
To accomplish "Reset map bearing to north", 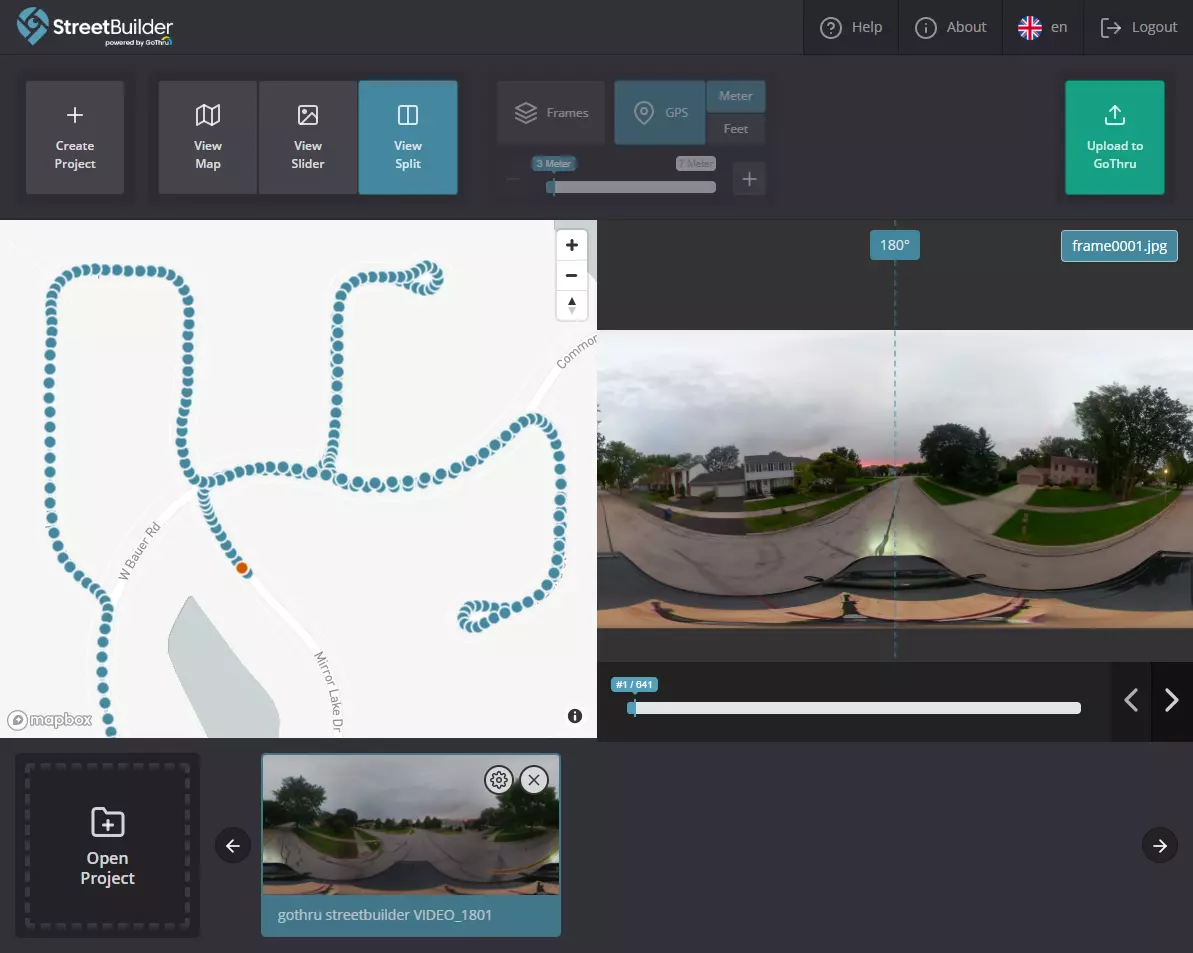I will tap(572, 305).
